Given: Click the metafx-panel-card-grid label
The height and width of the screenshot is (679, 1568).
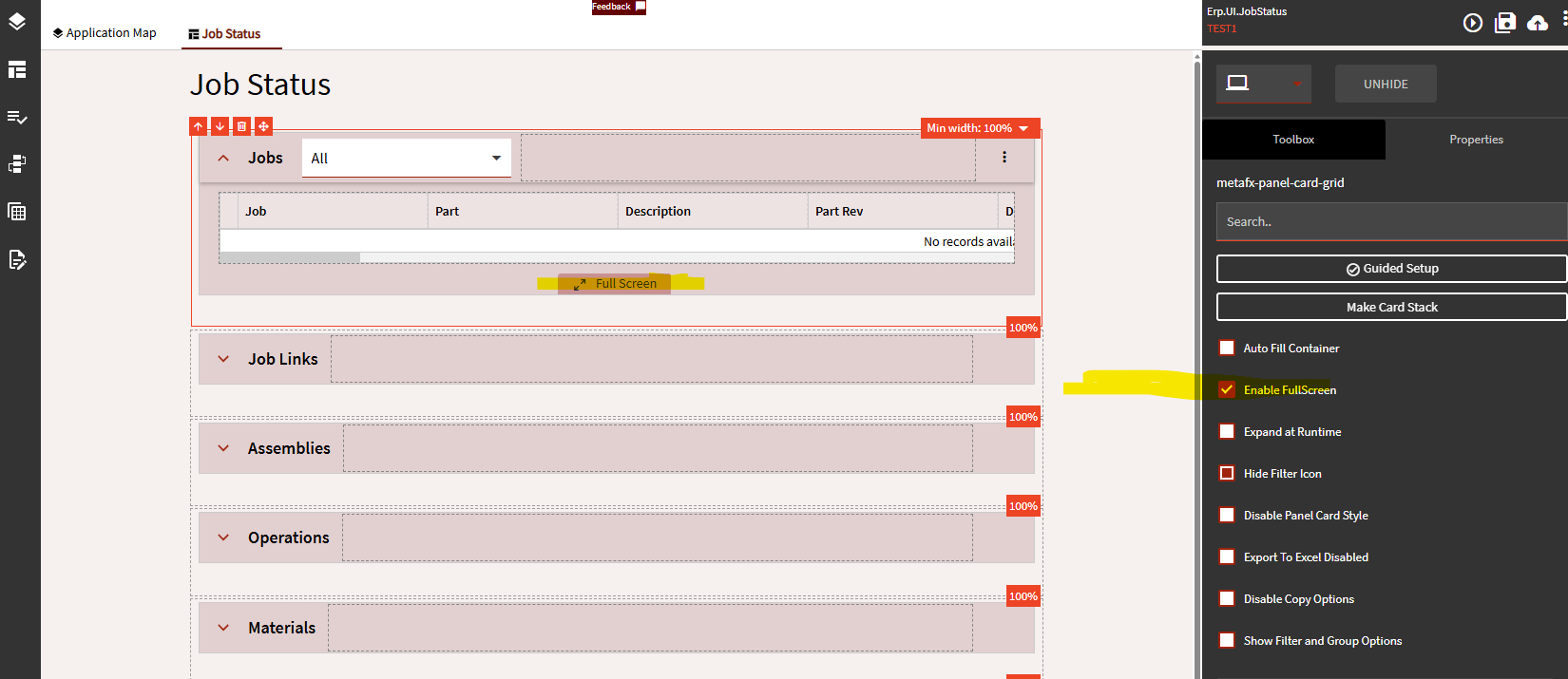Looking at the screenshot, I should click(x=1280, y=182).
